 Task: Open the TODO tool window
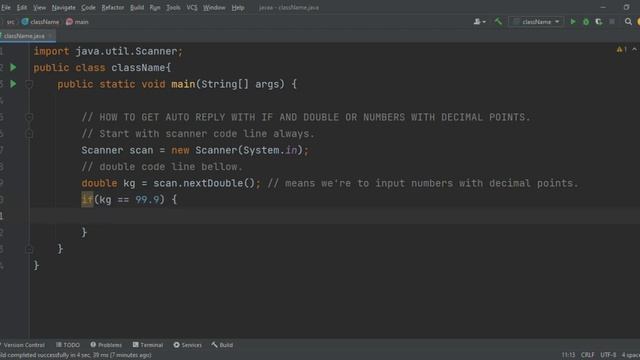(x=68, y=345)
